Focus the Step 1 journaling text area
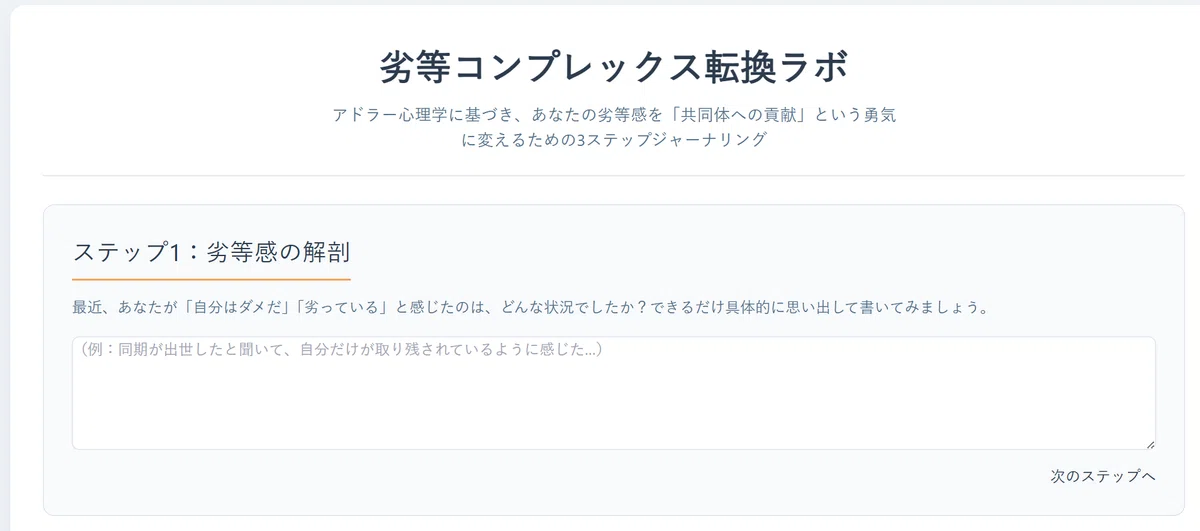This screenshot has height=531, width=1200. [614, 393]
